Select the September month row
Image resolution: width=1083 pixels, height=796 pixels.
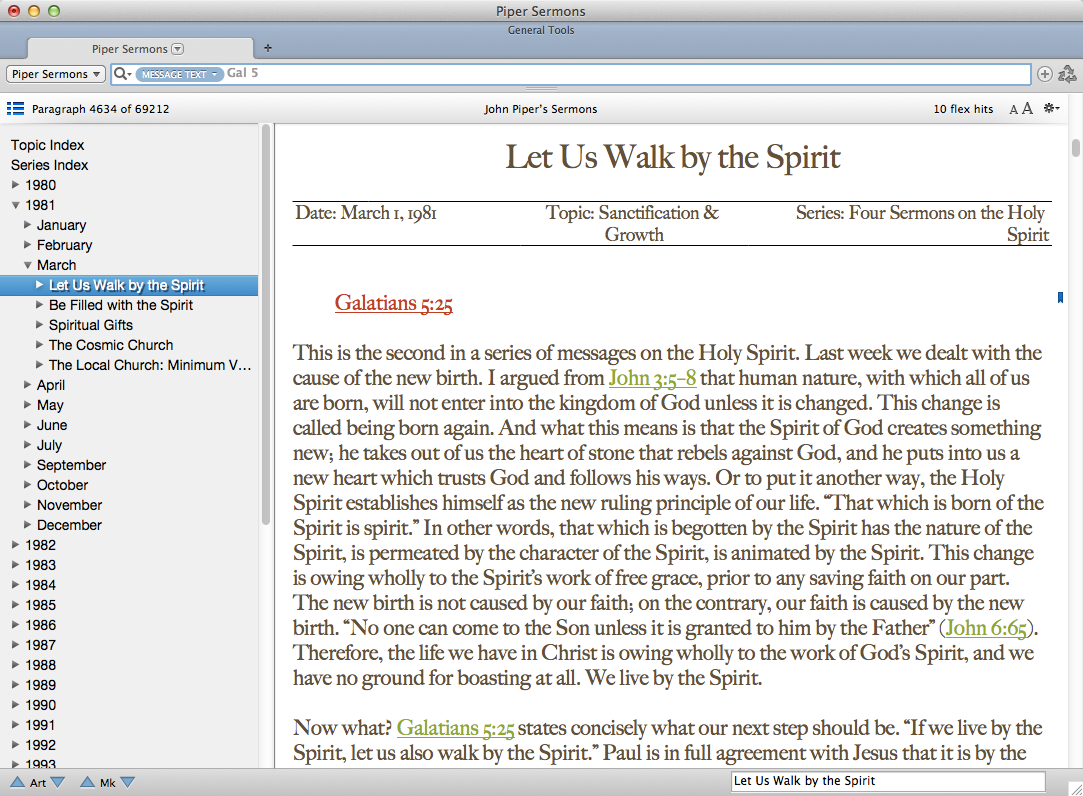pyautogui.click(x=129, y=465)
